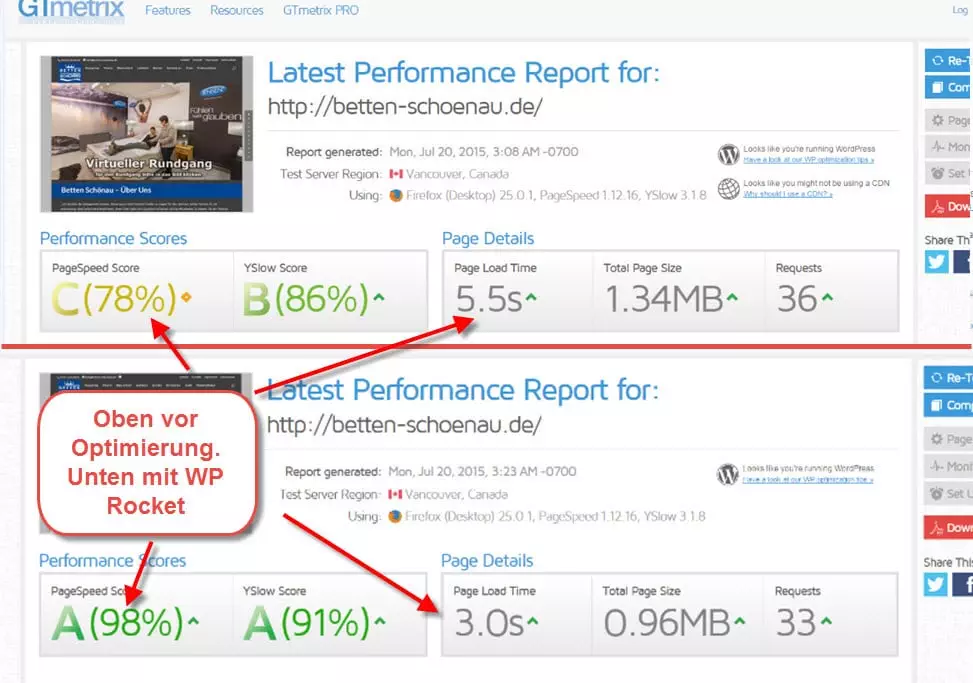Click the trend arrow beside 5.5s load time
Viewport: 973px width, 683px height.
tap(531, 298)
